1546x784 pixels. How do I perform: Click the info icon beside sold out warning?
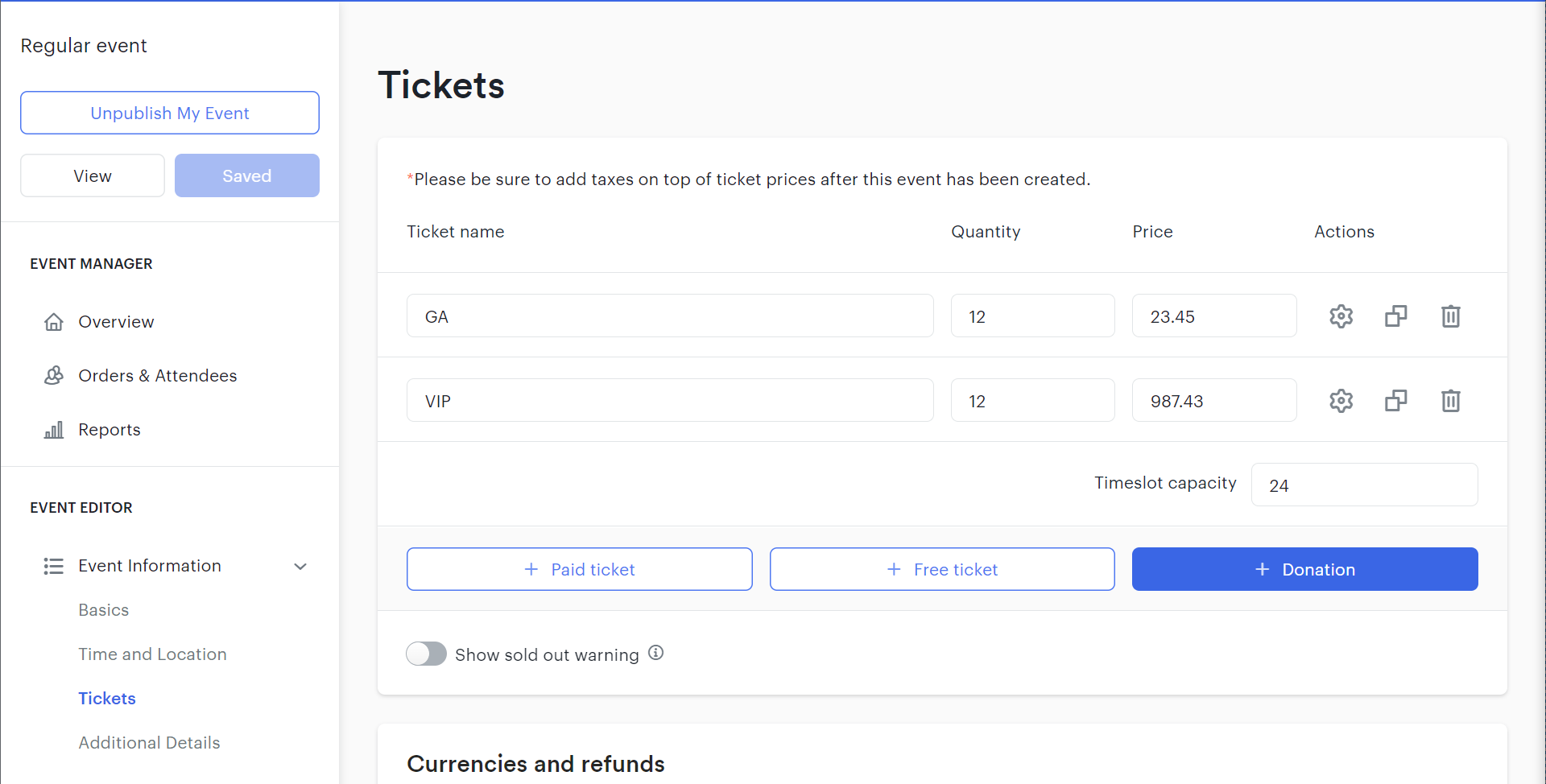656,653
